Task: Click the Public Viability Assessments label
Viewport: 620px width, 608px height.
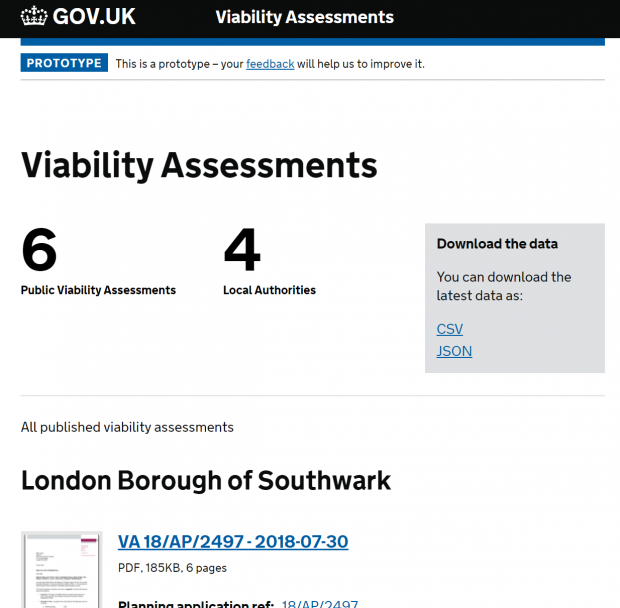Action: click(98, 290)
